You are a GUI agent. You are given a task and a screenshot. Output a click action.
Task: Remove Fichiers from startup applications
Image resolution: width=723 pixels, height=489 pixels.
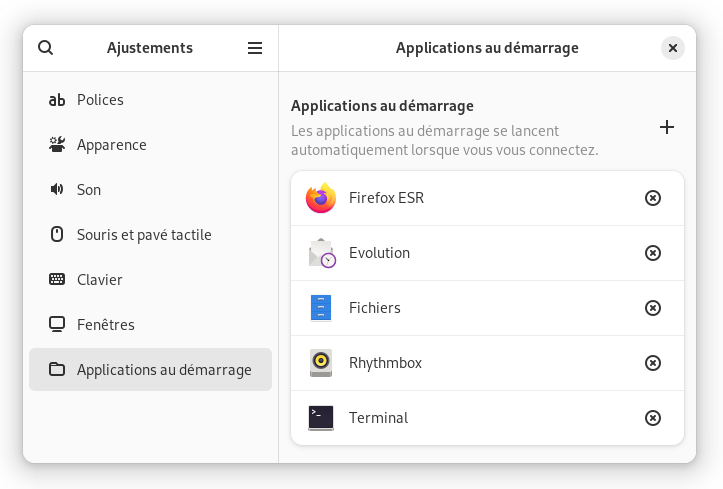point(652,308)
